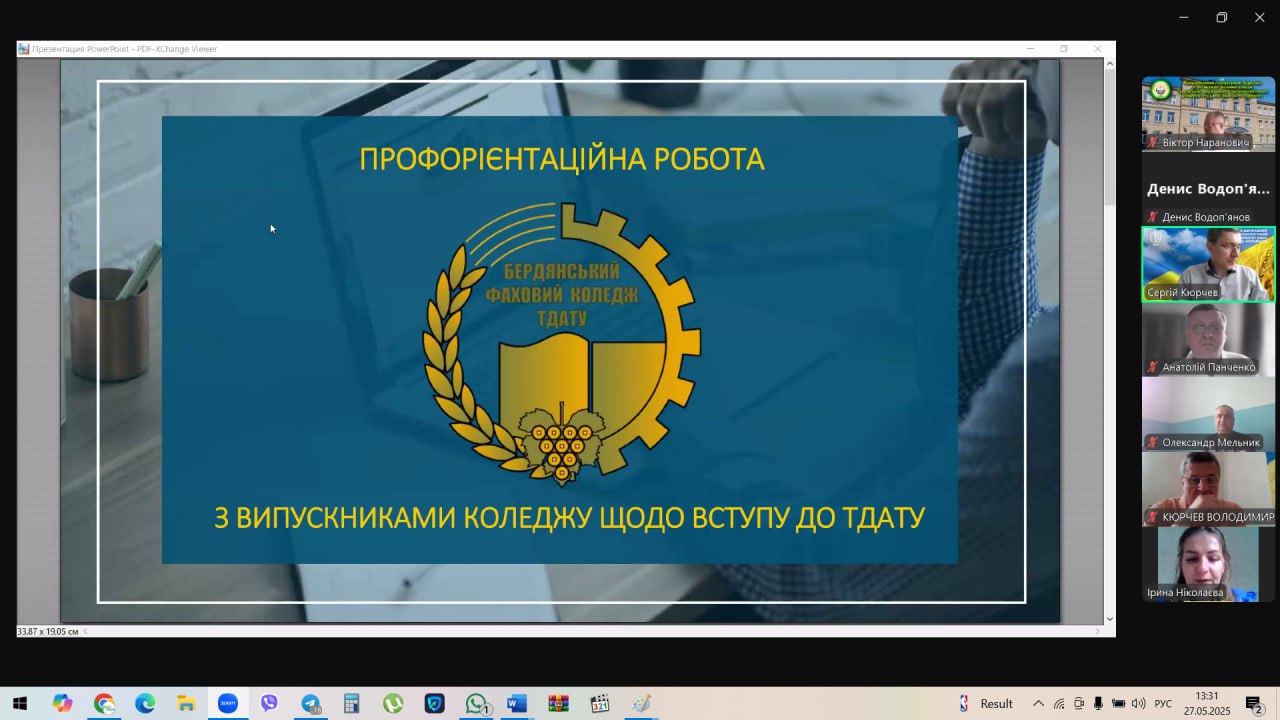This screenshot has width=1280, height=720.
Task: Open the dark shield app in taskbar
Action: [434, 703]
